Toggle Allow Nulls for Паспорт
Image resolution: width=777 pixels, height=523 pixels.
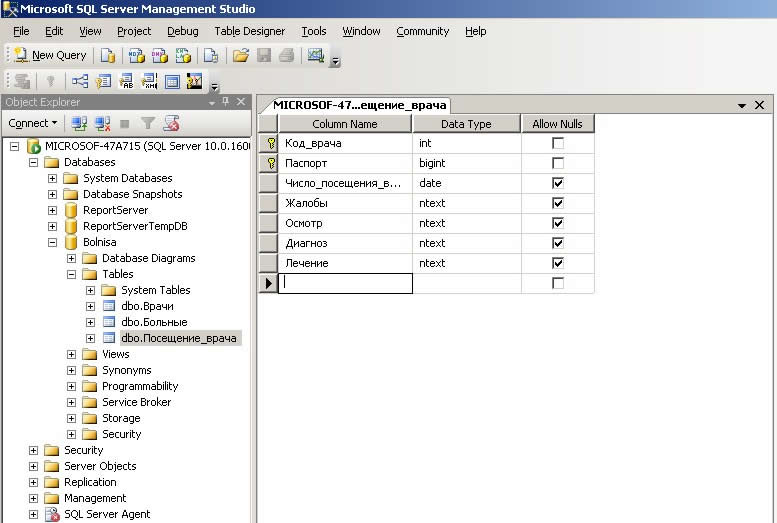click(558, 163)
